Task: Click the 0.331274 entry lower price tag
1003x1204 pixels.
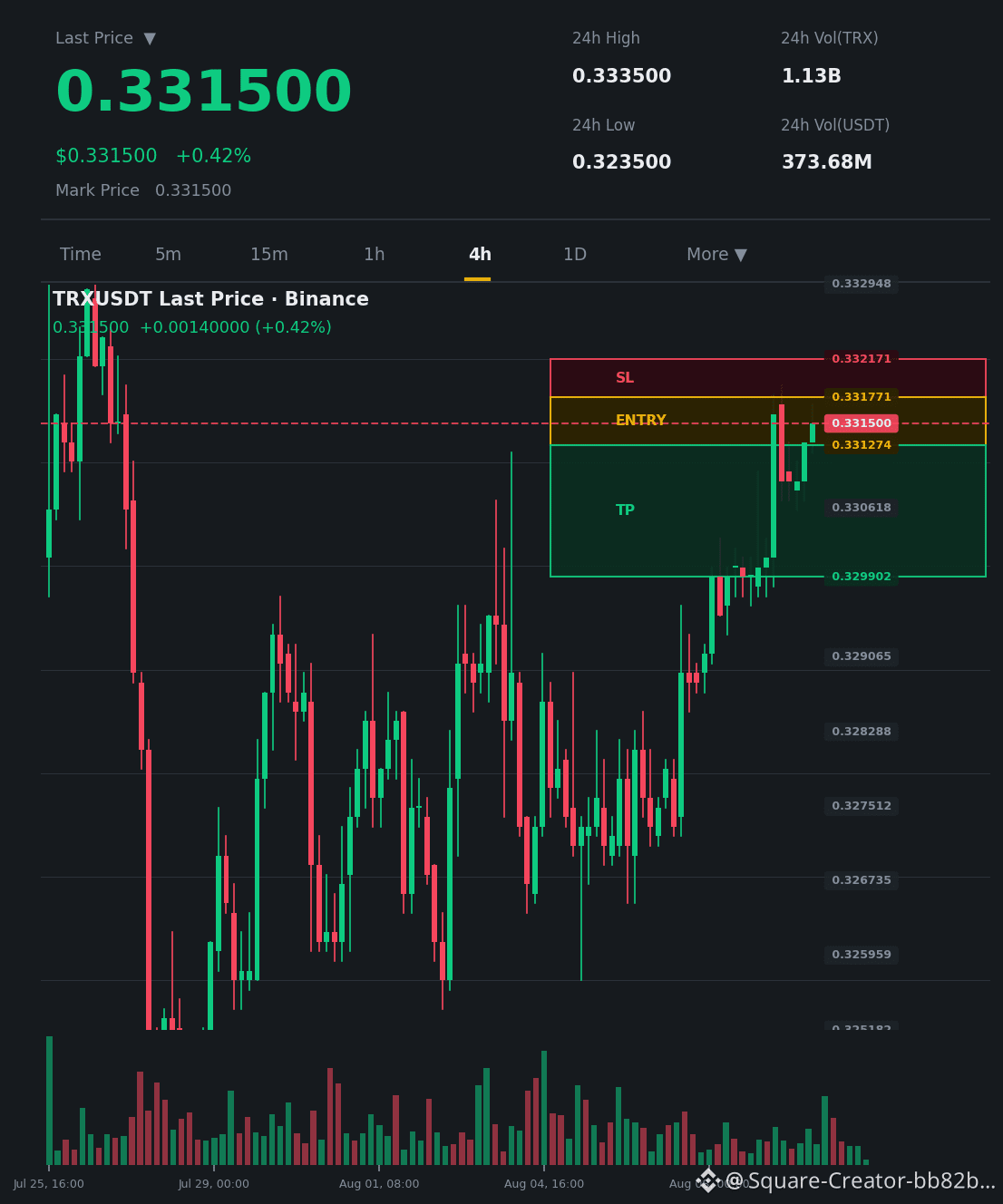Action: (x=862, y=445)
